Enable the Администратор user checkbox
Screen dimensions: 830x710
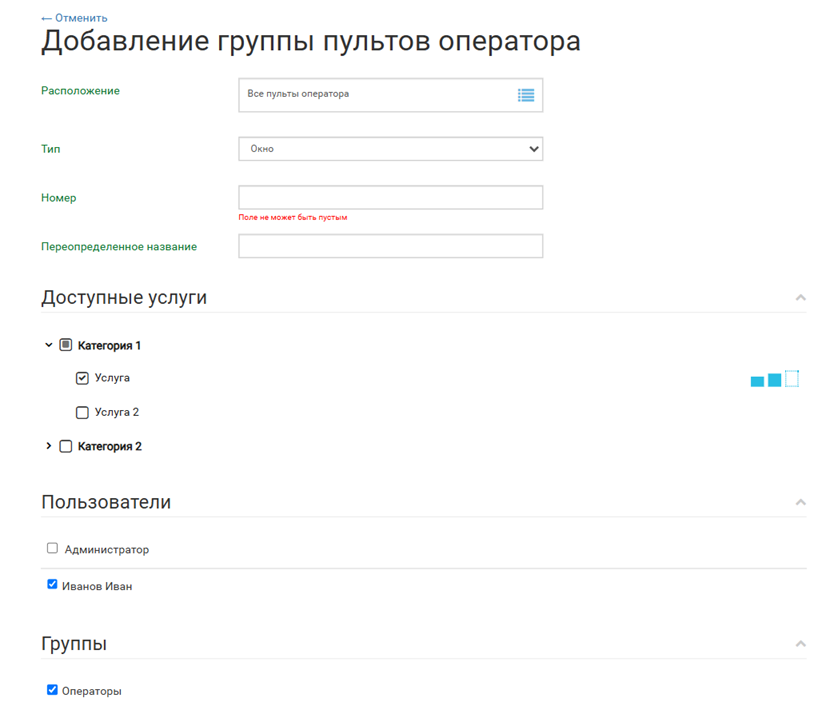[53, 548]
